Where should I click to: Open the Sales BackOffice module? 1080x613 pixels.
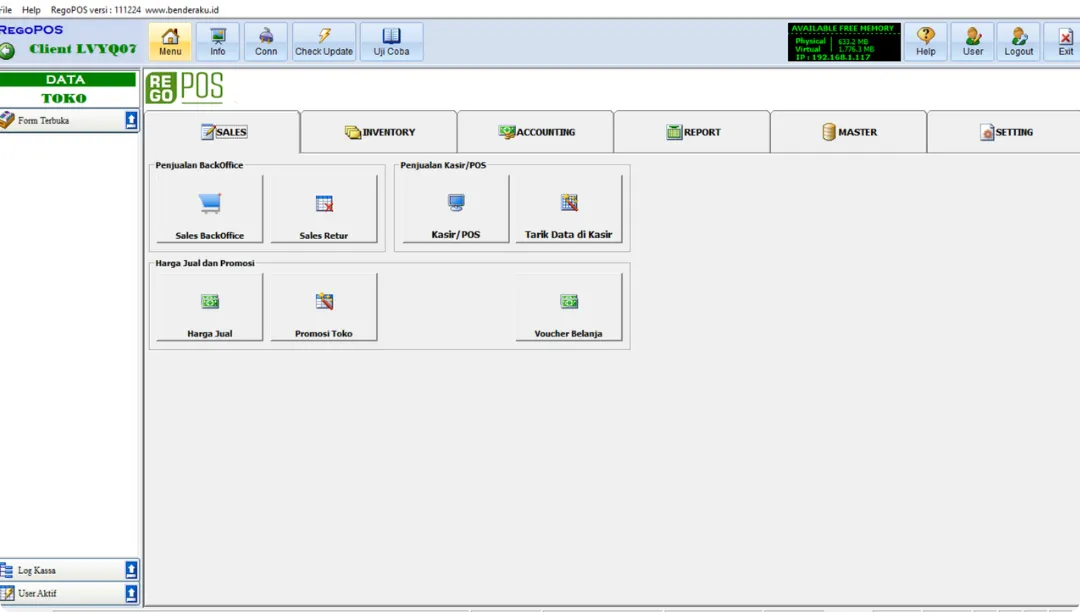click(210, 209)
